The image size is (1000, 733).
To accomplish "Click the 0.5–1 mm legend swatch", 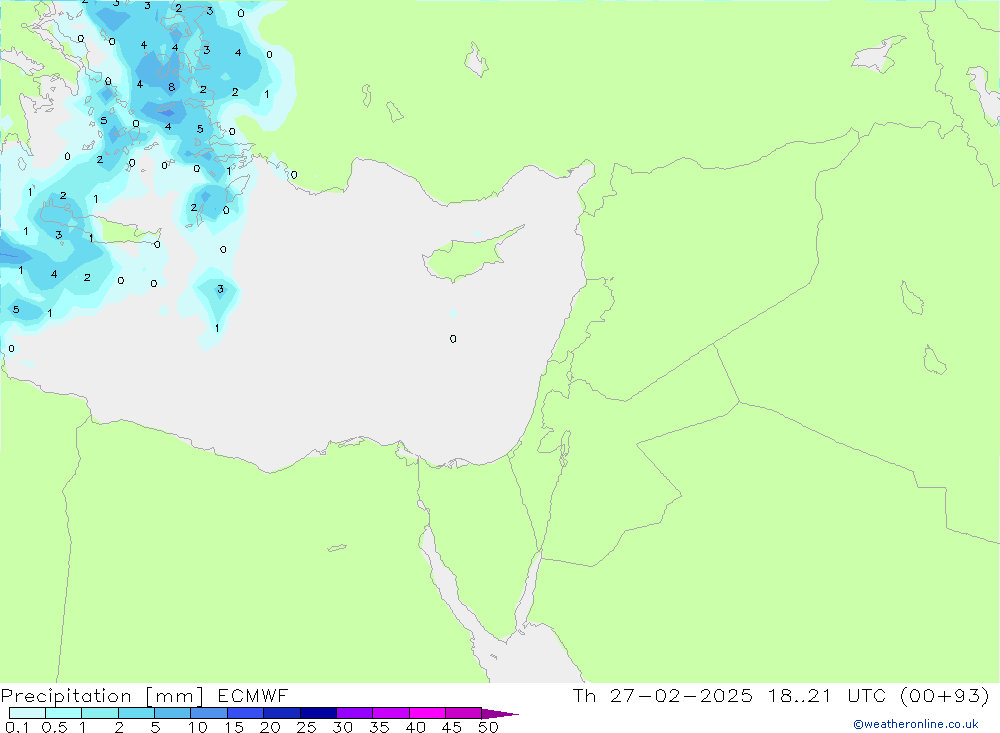I will coord(64,713).
